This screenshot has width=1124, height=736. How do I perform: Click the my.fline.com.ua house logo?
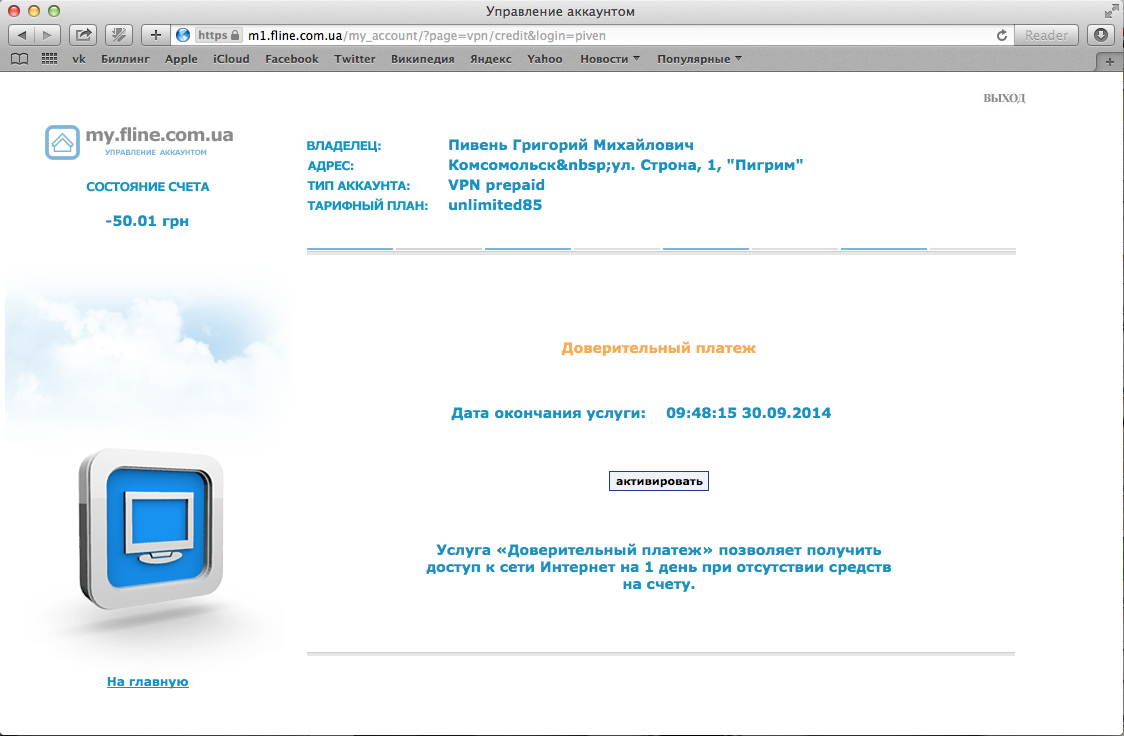[x=62, y=142]
